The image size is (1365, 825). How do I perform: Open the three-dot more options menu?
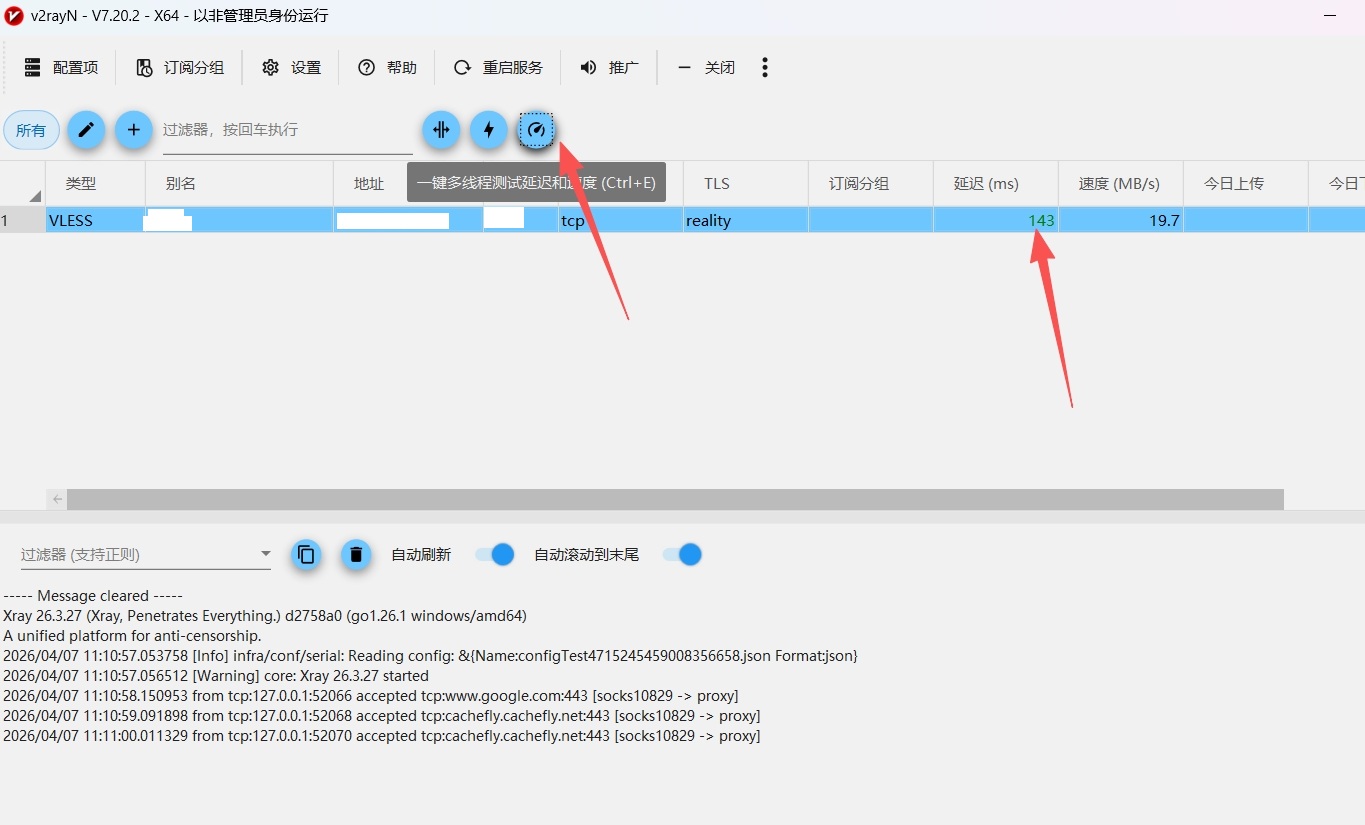point(765,67)
